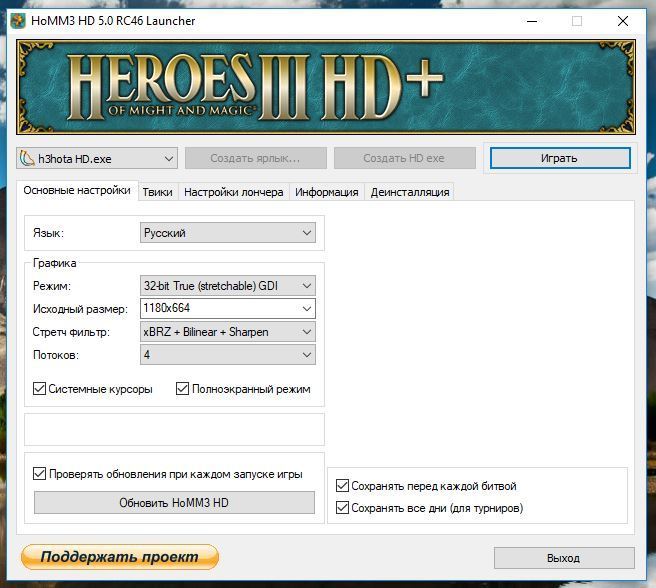The image size is (656, 588).
Task: Expand the Режим graphics mode dropdown
Action: coord(228,286)
